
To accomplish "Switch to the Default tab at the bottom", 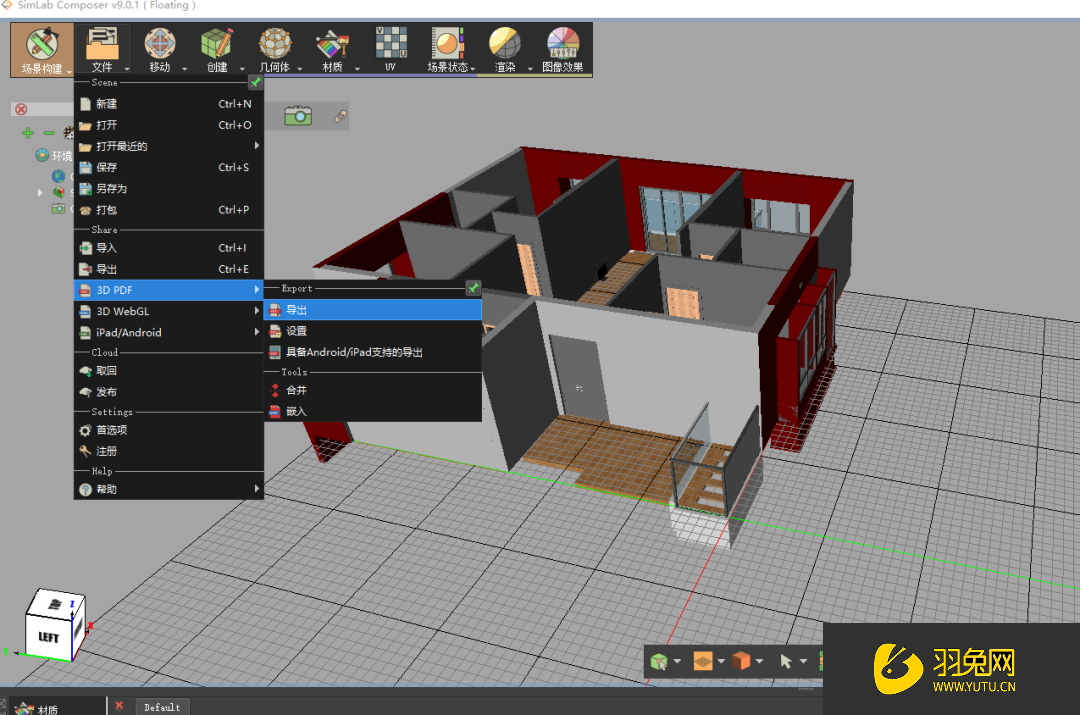I will tap(162, 707).
